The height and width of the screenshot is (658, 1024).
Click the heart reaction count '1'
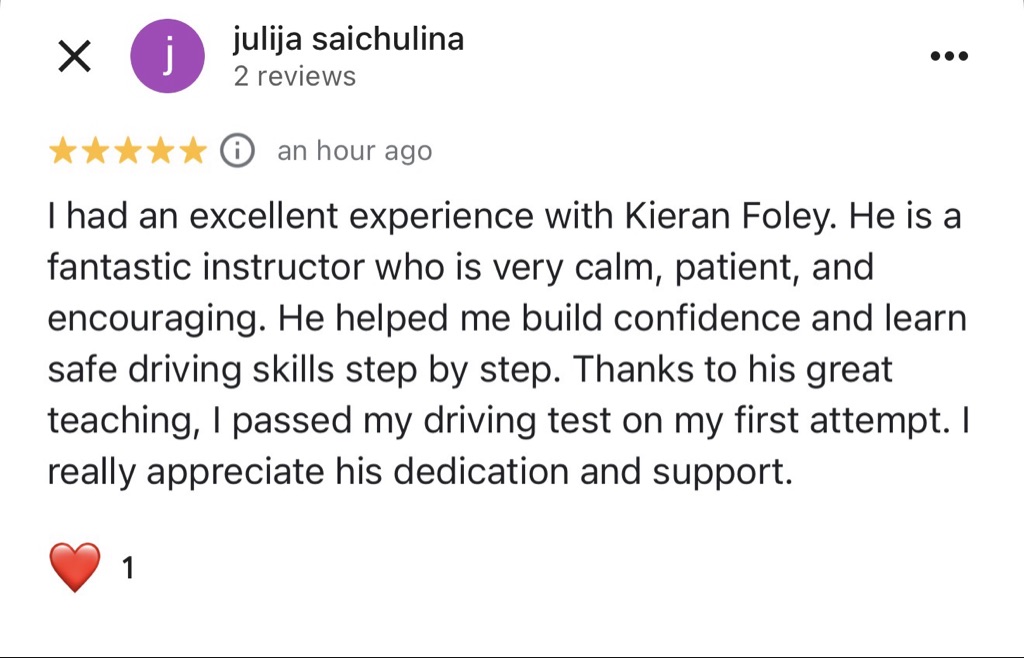click(127, 568)
